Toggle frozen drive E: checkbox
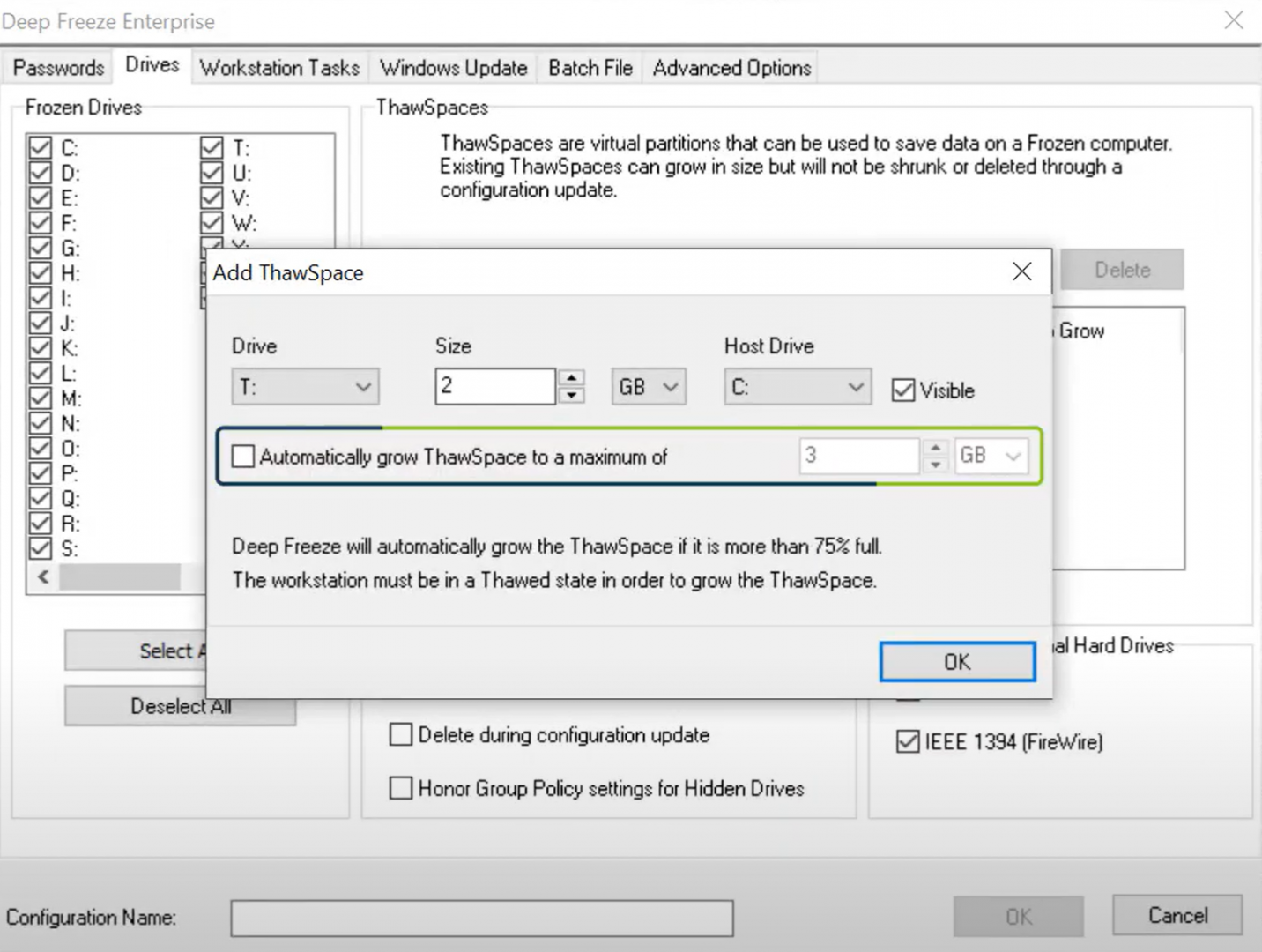Viewport: 1262px width, 952px height. [41, 197]
